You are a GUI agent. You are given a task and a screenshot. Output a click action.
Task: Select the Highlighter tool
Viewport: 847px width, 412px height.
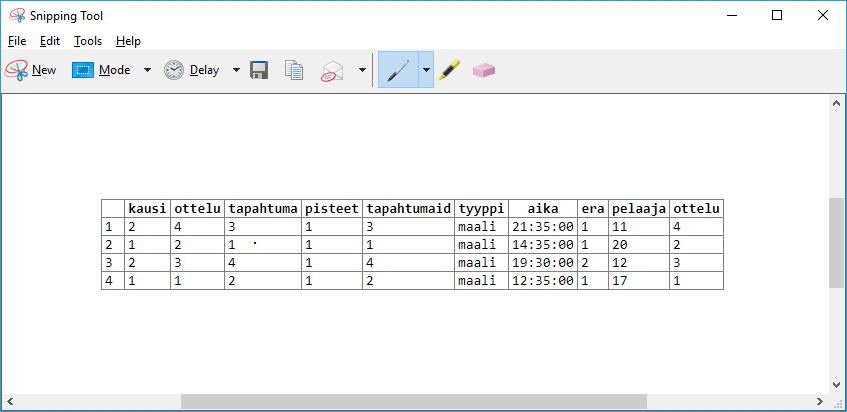(450, 70)
